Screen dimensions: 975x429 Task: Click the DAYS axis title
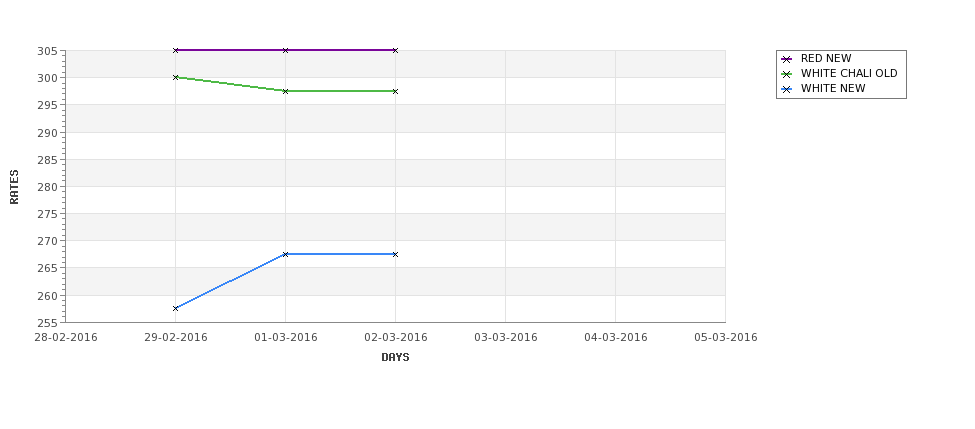[395, 358]
